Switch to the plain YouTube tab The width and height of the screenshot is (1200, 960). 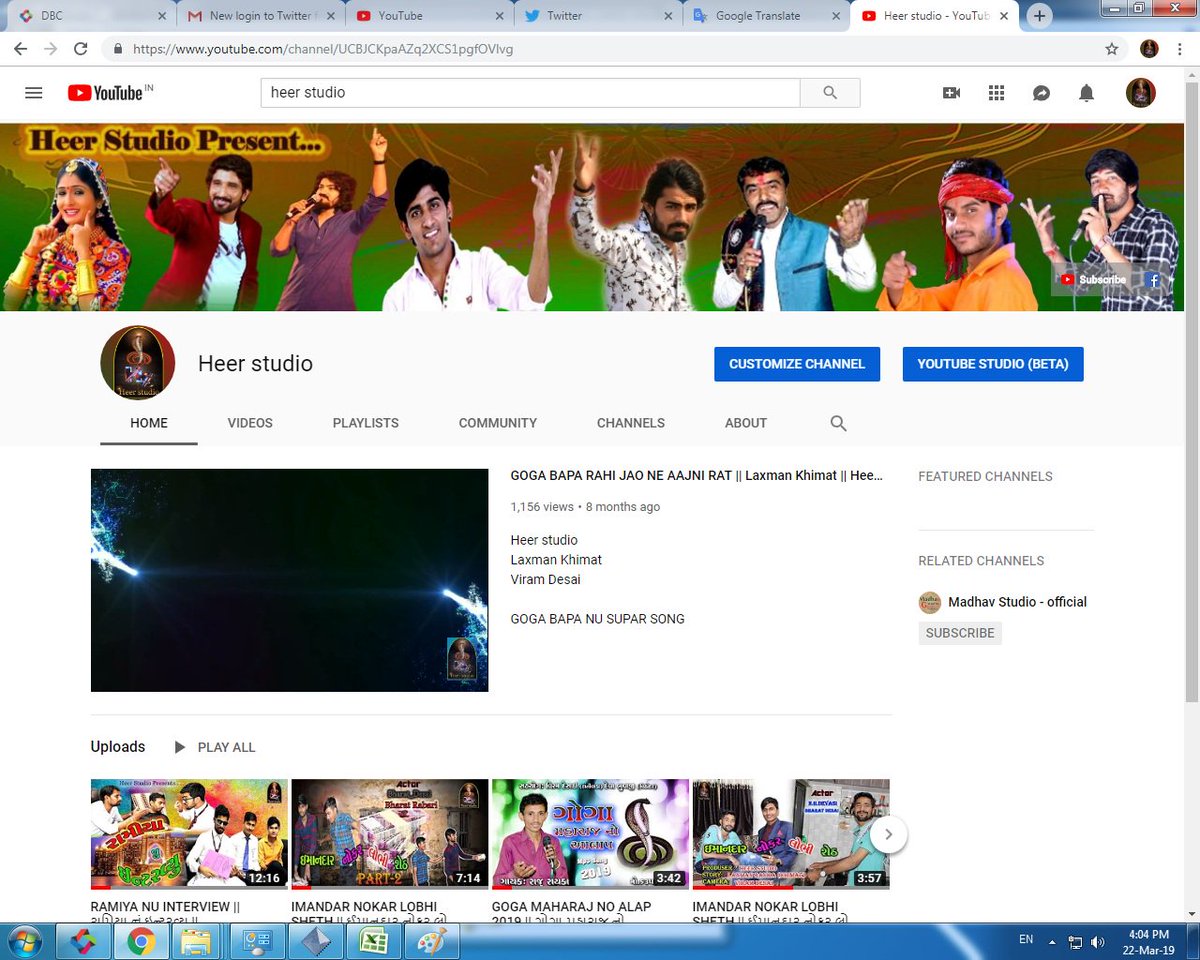[x=430, y=16]
